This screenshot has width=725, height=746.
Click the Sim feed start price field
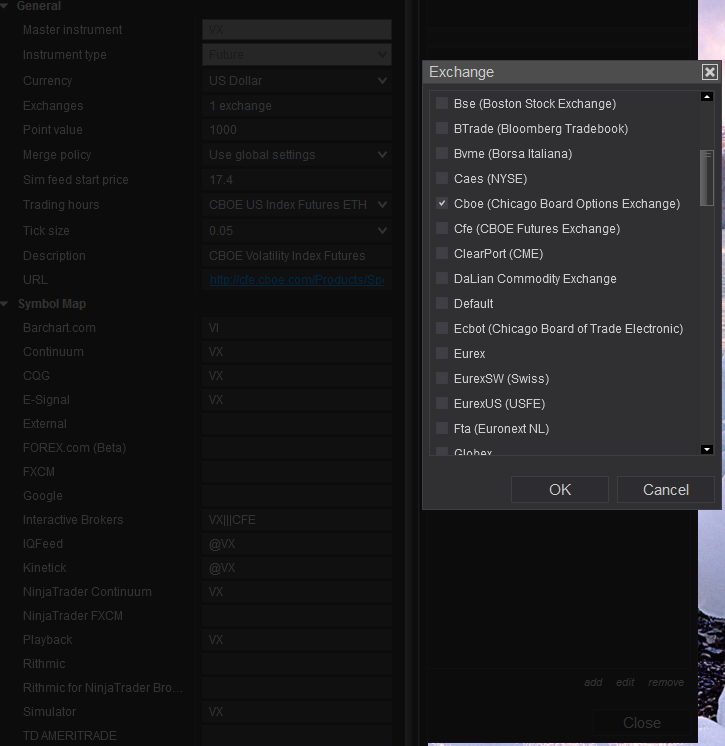coord(297,180)
